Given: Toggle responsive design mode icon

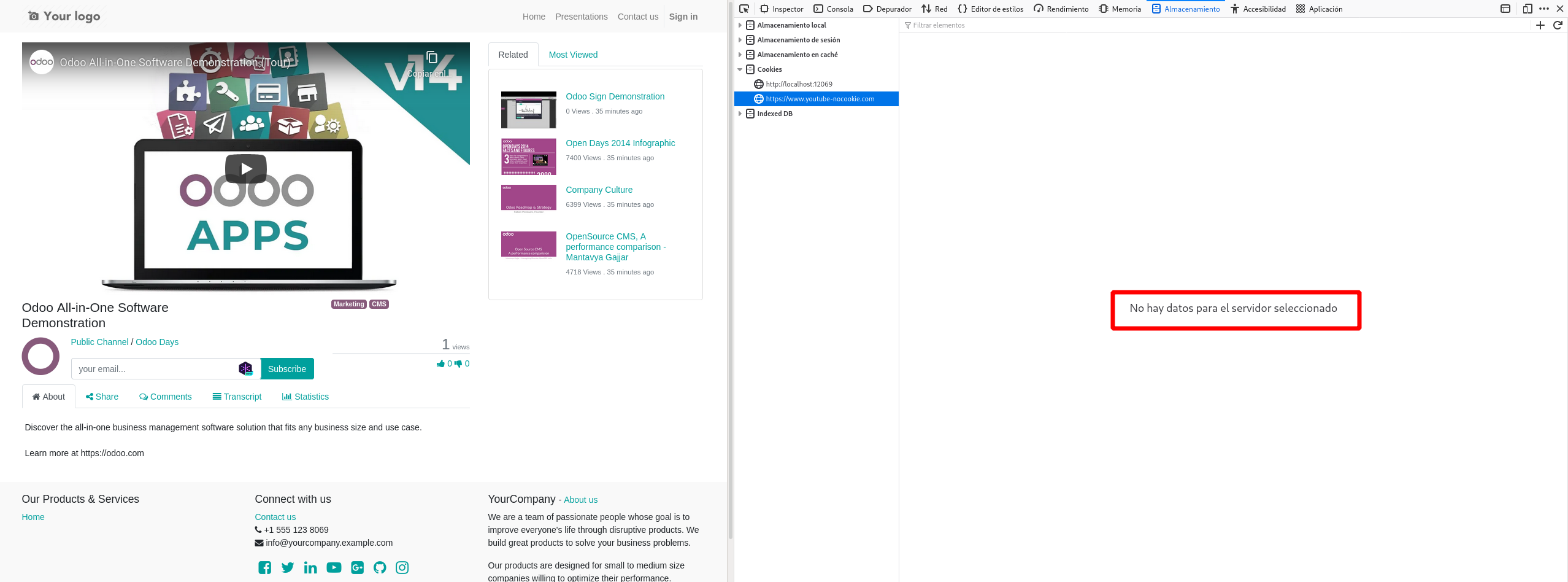Looking at the screenshot, I should click(x=1528, y=9).
